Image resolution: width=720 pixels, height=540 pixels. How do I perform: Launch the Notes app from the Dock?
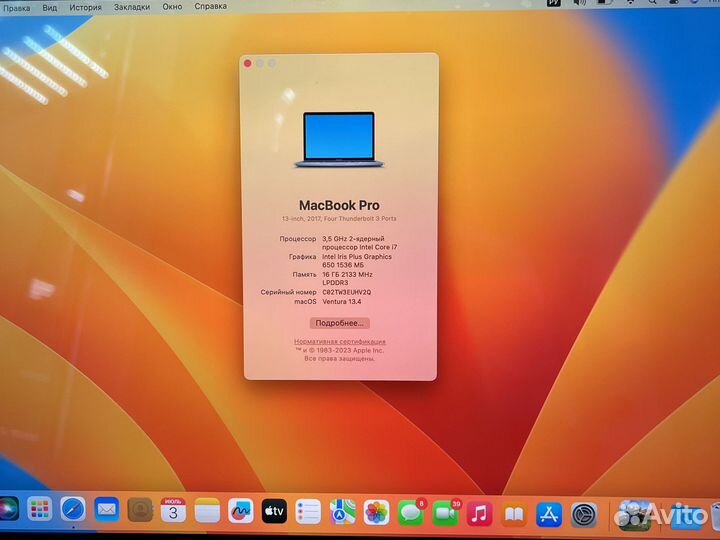(207, 511)
